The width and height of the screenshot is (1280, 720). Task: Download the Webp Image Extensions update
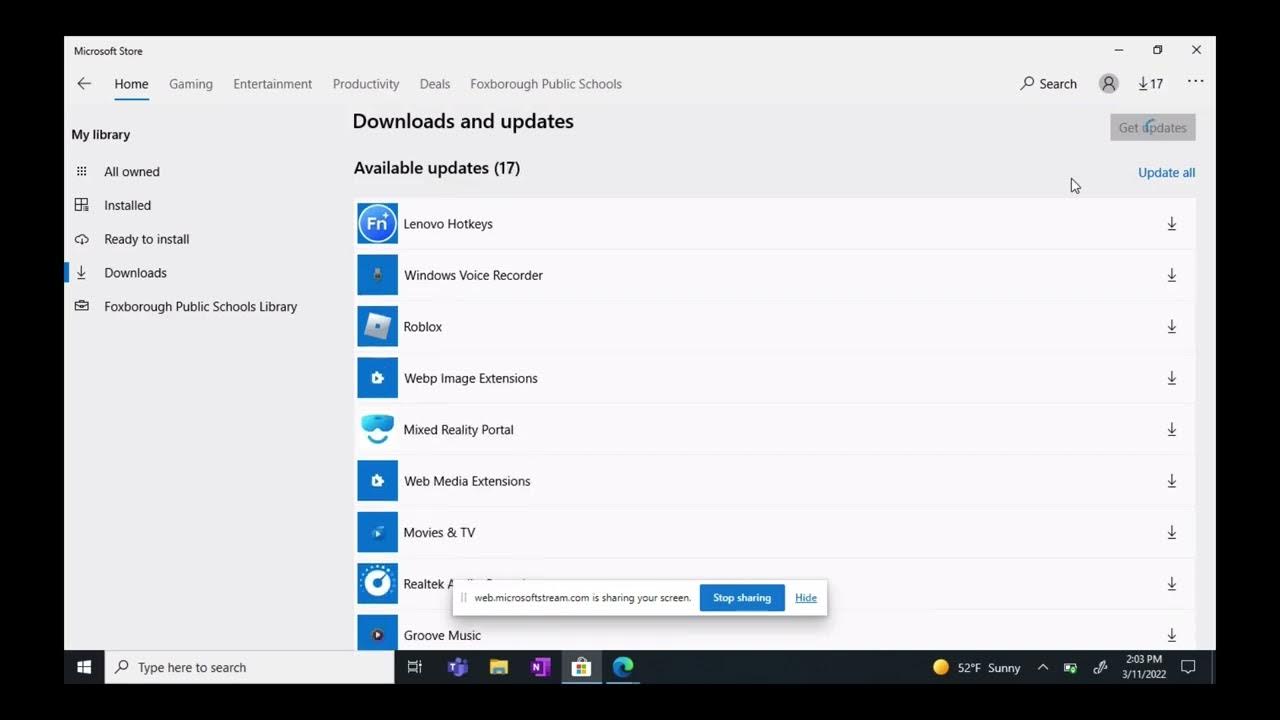tap(1172, 378)
